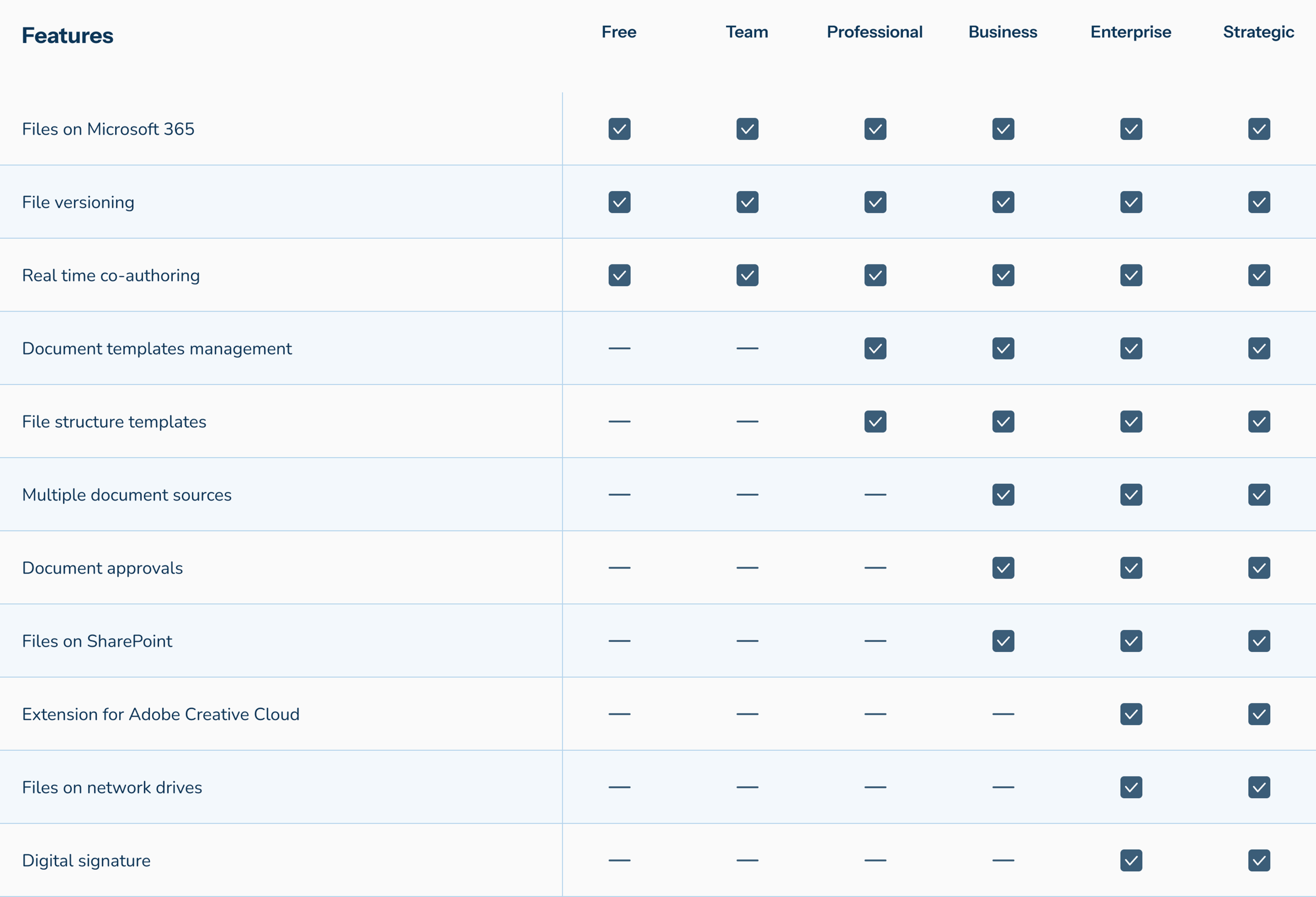Image resolution: width=1316 pixels, height=897 pixels.
Task: Click Strategic checkmark for Digital signature
Action: (1259, 860)
